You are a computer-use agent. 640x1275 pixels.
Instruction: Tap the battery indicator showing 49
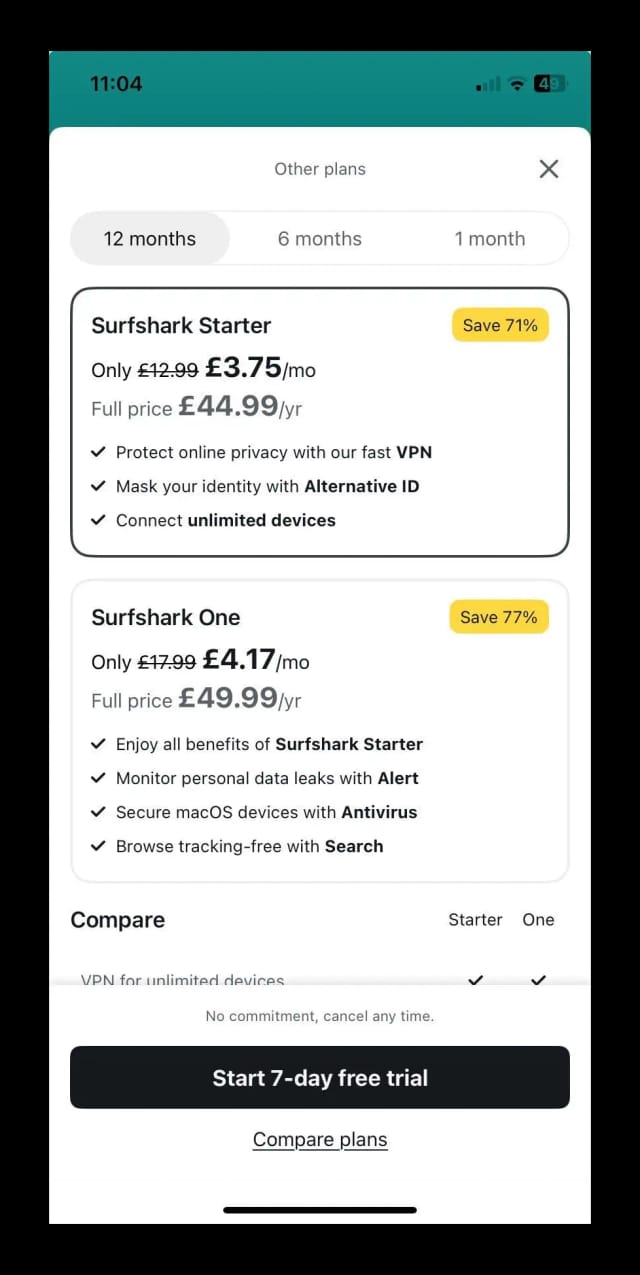[548, 84]
